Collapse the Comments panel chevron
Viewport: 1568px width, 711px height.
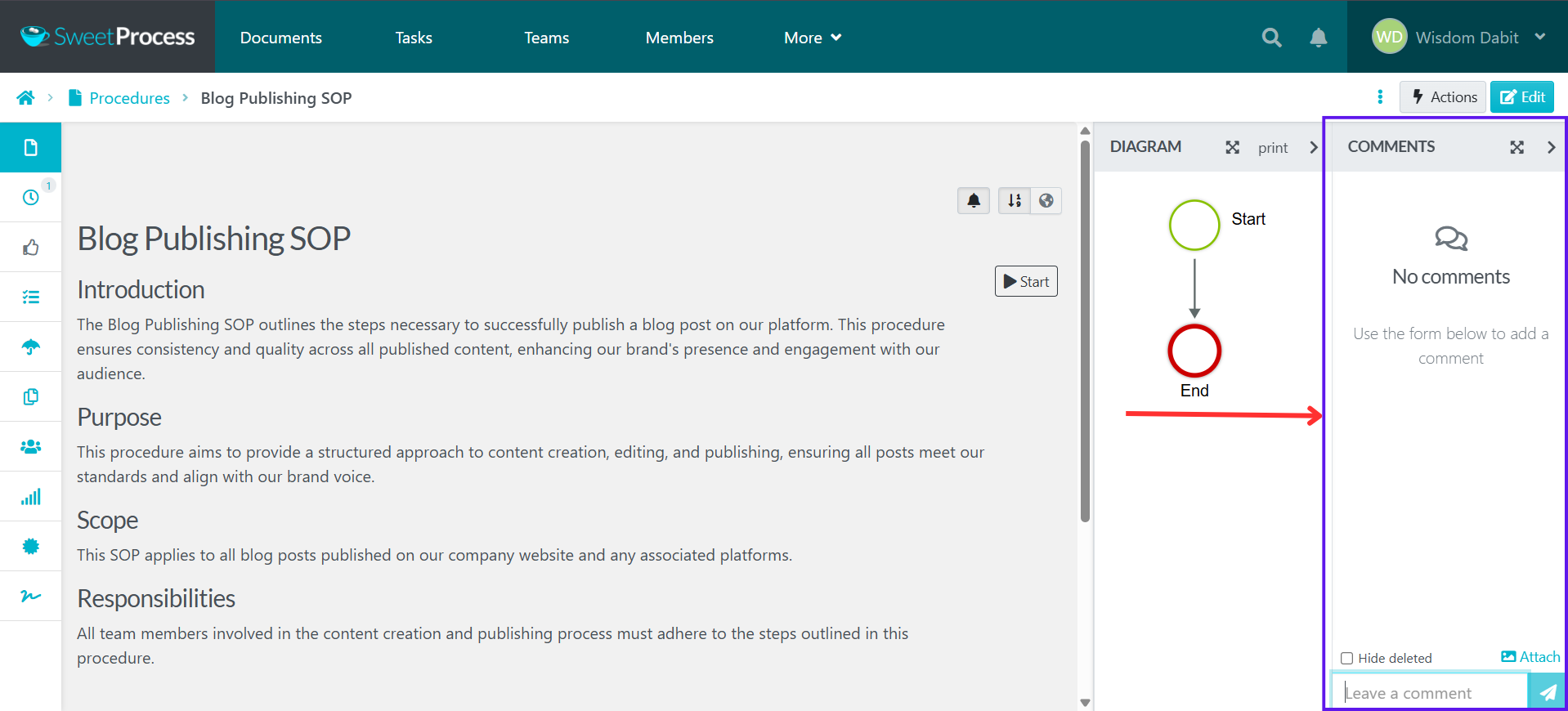(x=1551, y=147)
